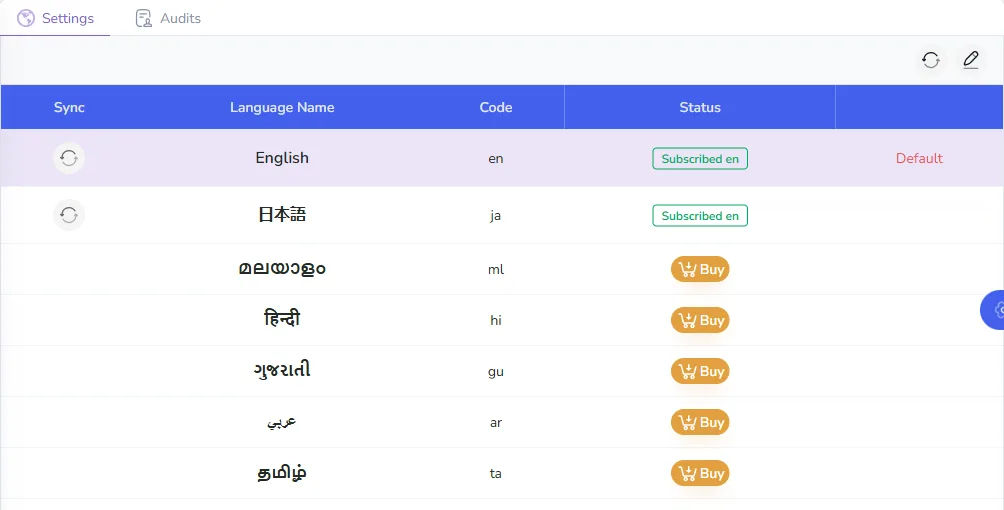Click the code cell 'ja'
The width and height of the screenshot is (1004, 510).
pyautogui.click(x=495, y=216)
